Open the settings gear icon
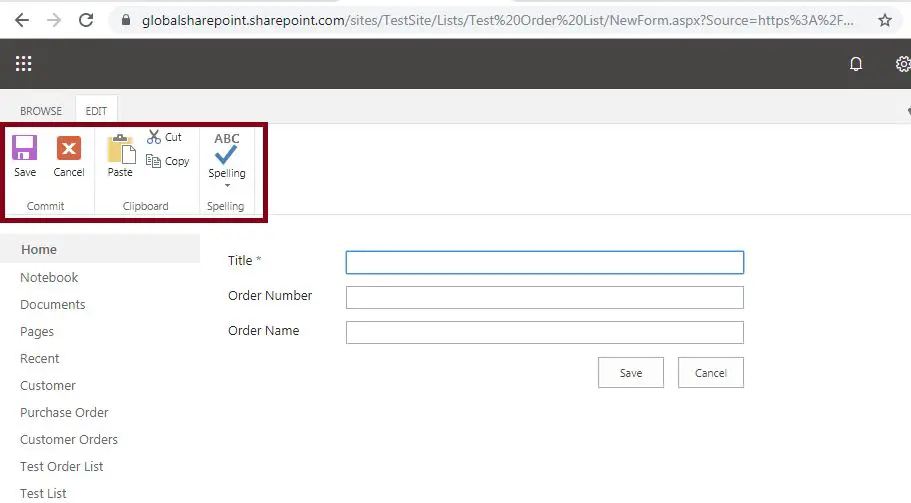Screen dimensions: 911x503 tap(903, 63)
